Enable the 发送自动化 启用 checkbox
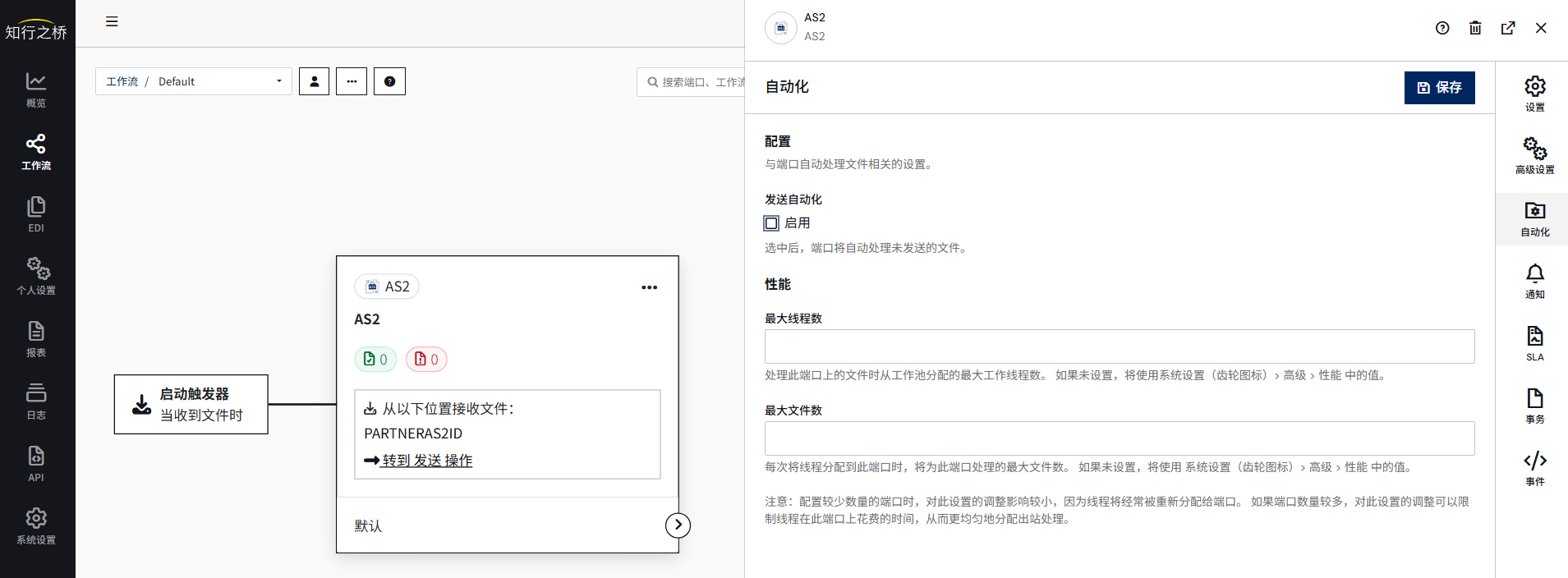 [771, 223]
